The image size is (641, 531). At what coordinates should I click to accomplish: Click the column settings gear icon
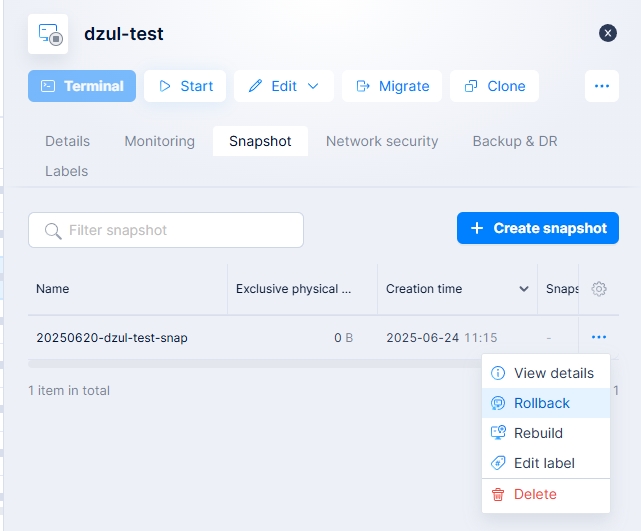[x=599, y=289]
